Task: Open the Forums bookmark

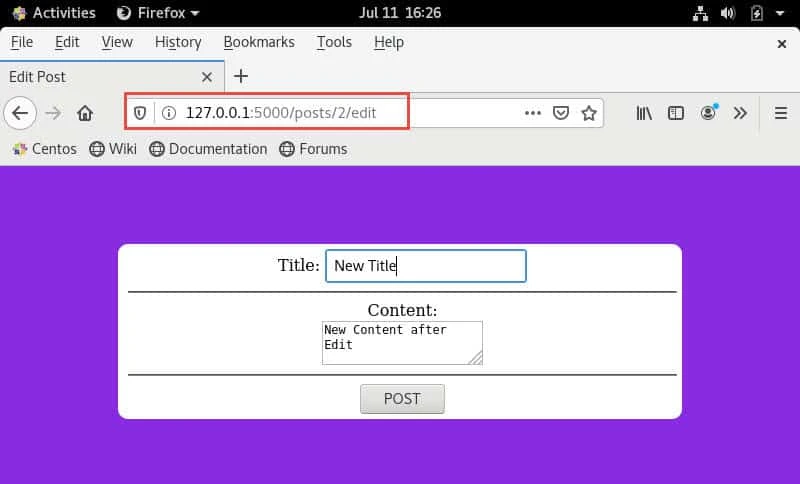Action: point(313,149)
